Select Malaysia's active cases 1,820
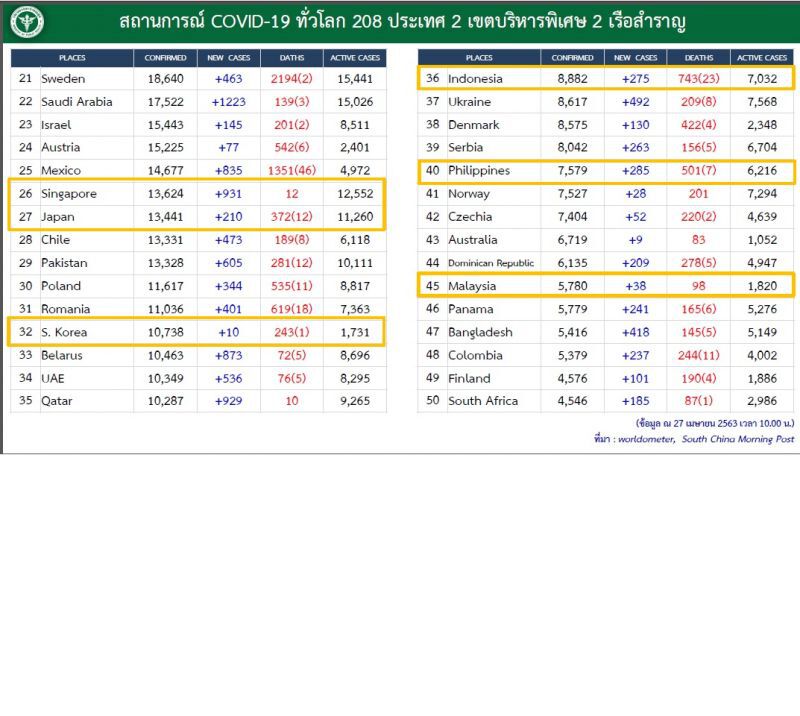Viewport: 800px width, 716px height. tap(762, 286)
